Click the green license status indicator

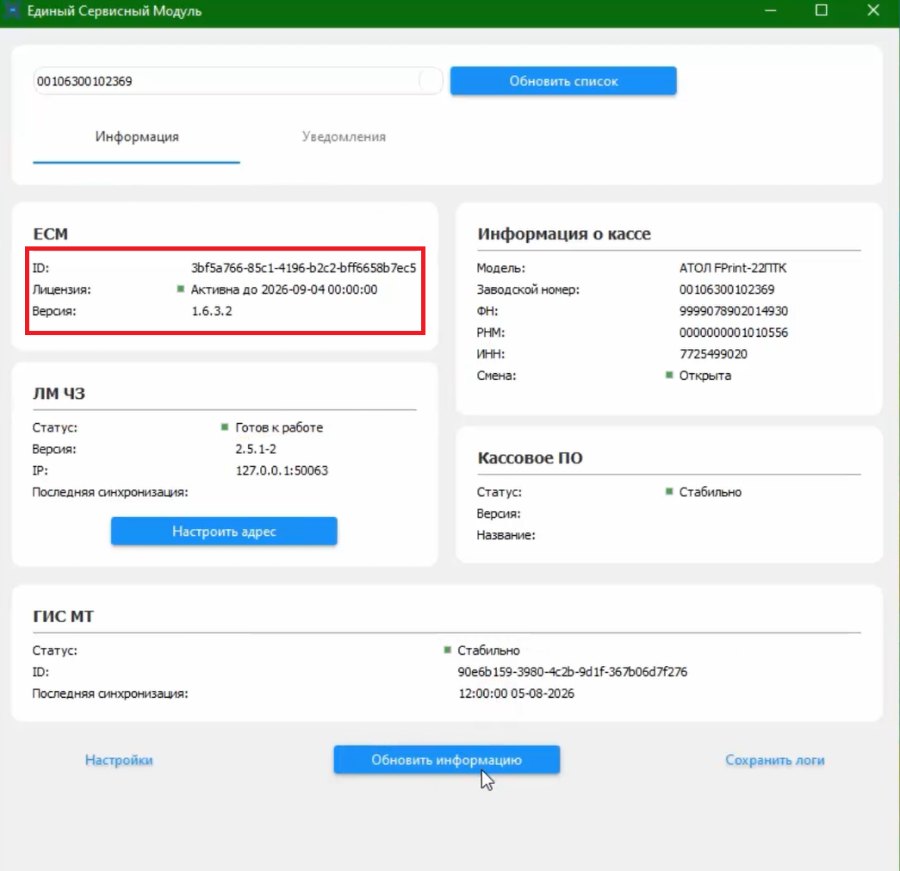180,289
